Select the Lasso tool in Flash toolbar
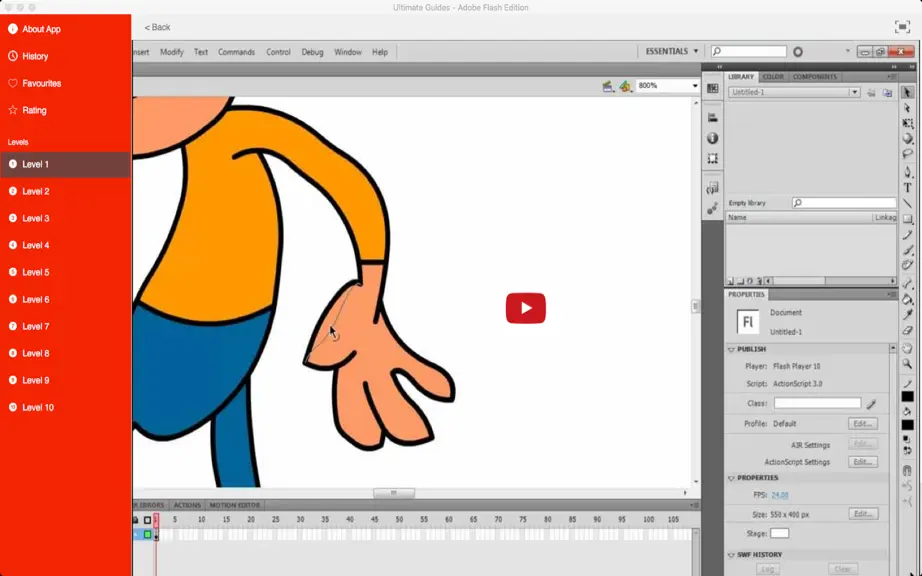The width and height of the screenshot is (922, 576). pyautogui.click(x=907, y=154)
